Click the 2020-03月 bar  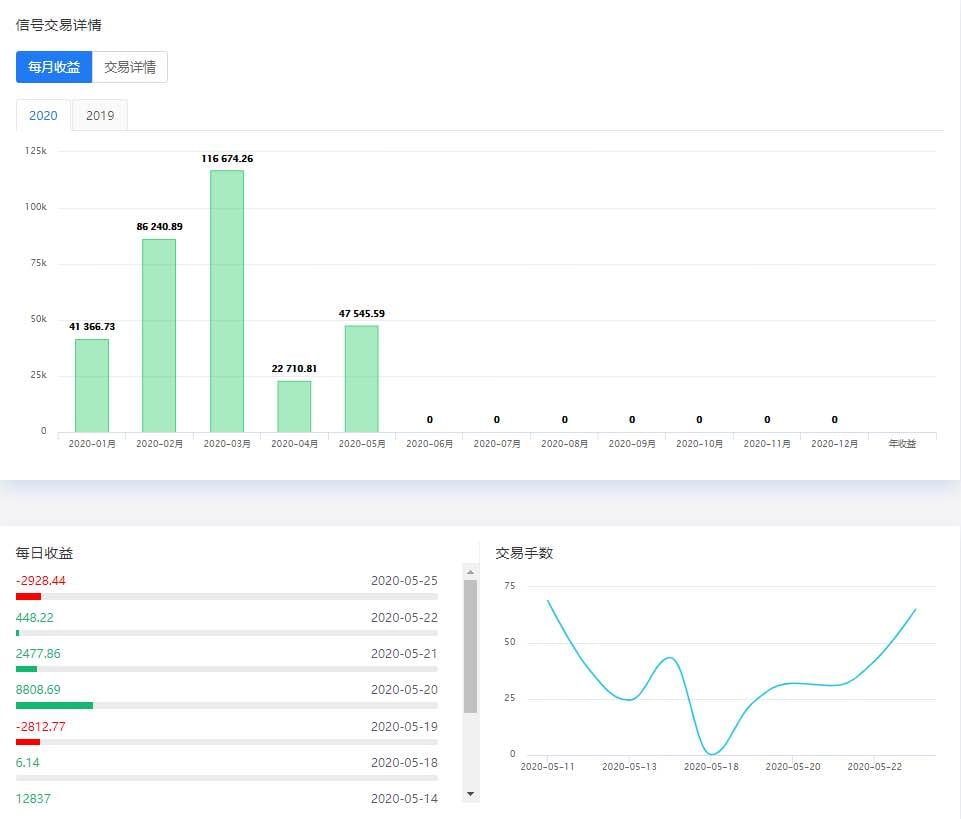pyautogui.click(x=227, y=301)
